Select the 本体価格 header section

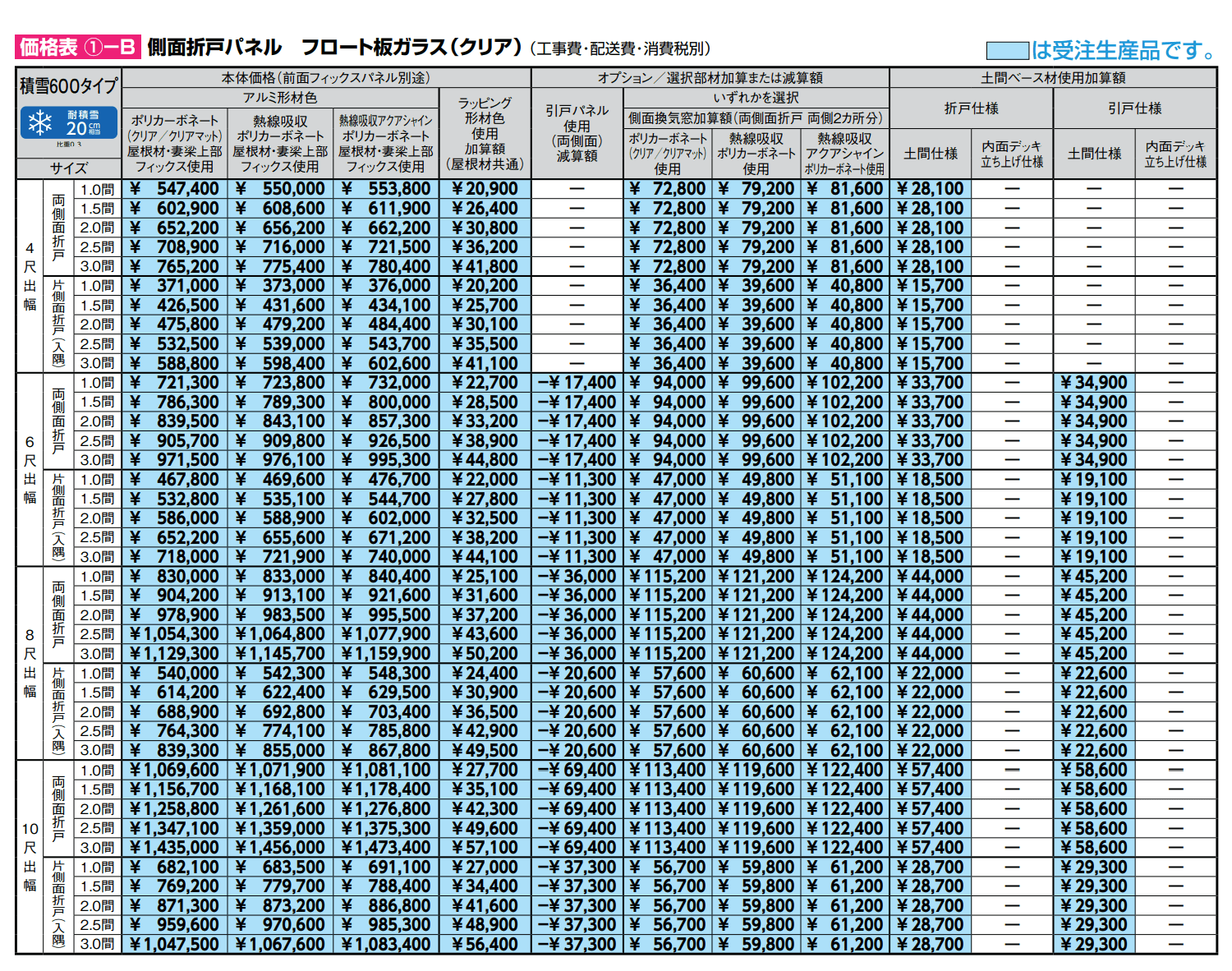(325, 78)
